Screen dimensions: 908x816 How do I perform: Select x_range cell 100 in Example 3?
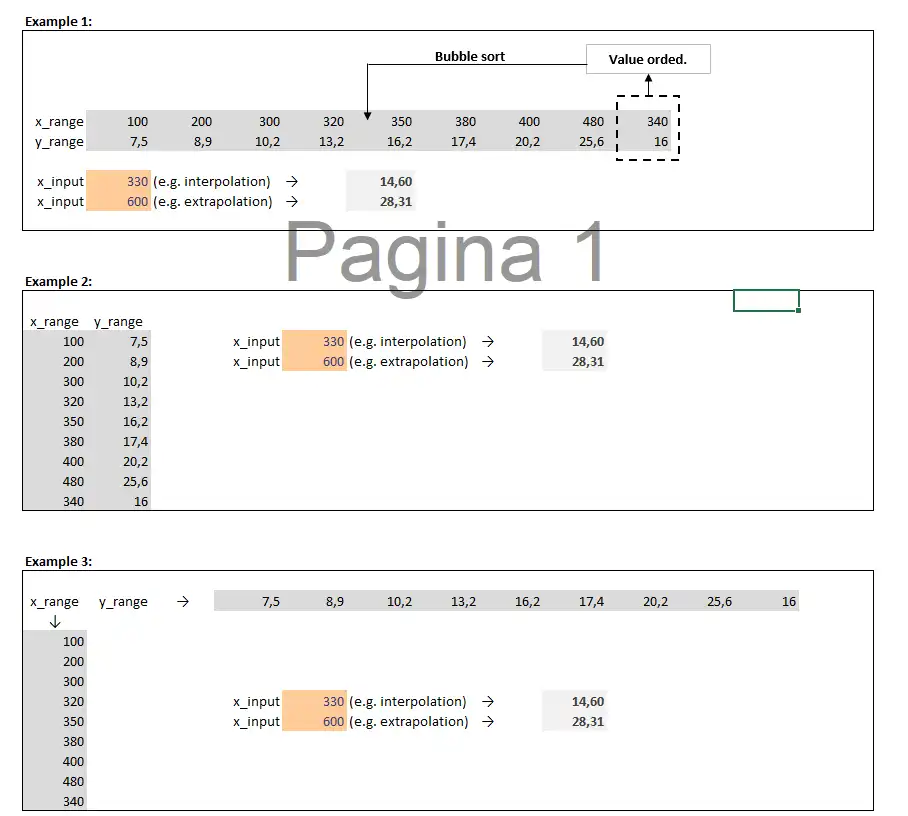click(x=55, y=642)
